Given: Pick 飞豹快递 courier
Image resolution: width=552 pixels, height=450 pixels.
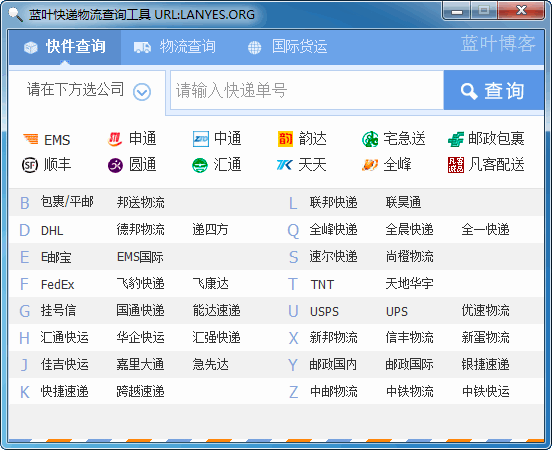Looking at the screenshot, I should pos(140,283).
